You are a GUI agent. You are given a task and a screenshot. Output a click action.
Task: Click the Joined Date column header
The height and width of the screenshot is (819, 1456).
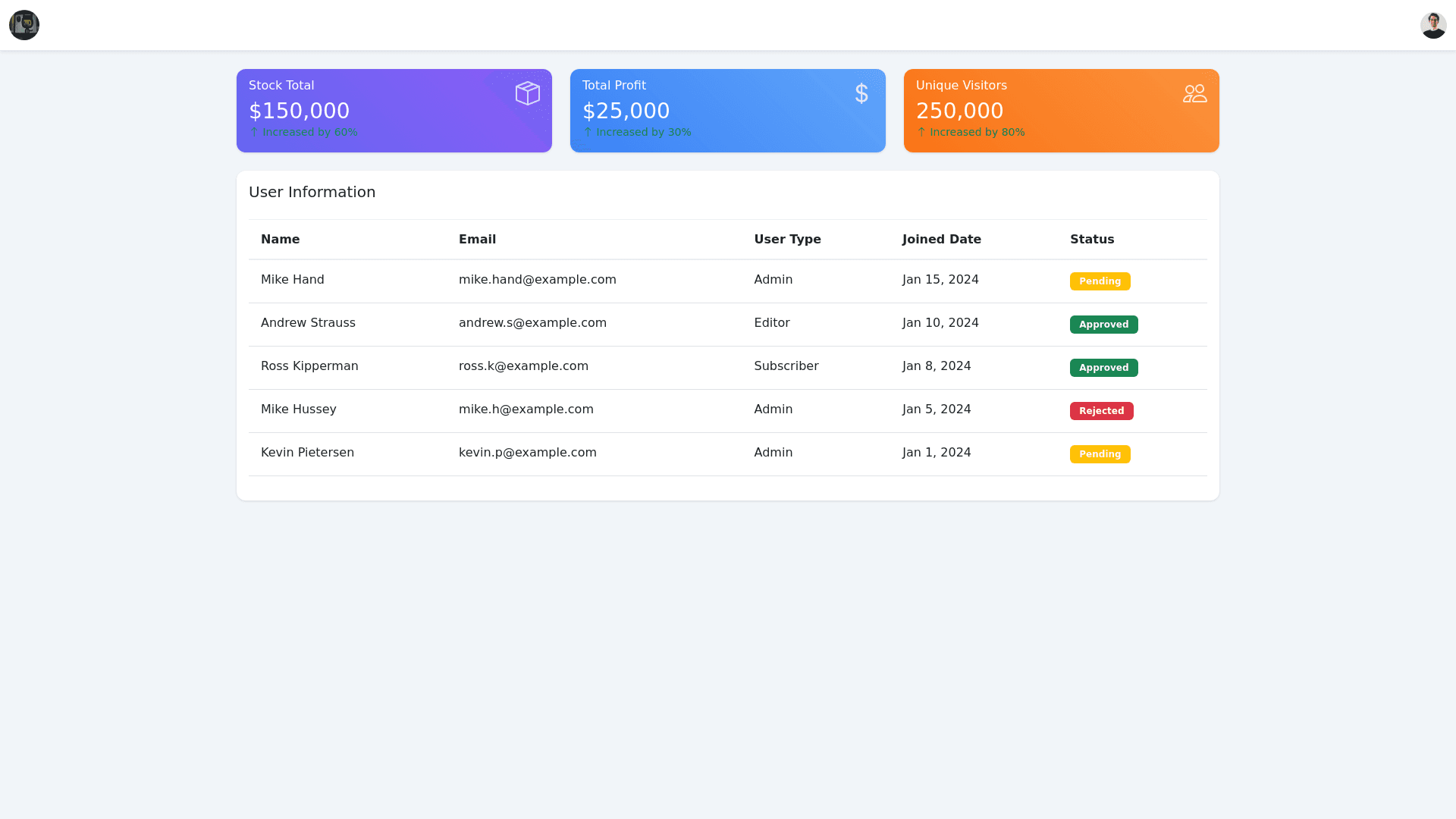(x=941, y=240)
